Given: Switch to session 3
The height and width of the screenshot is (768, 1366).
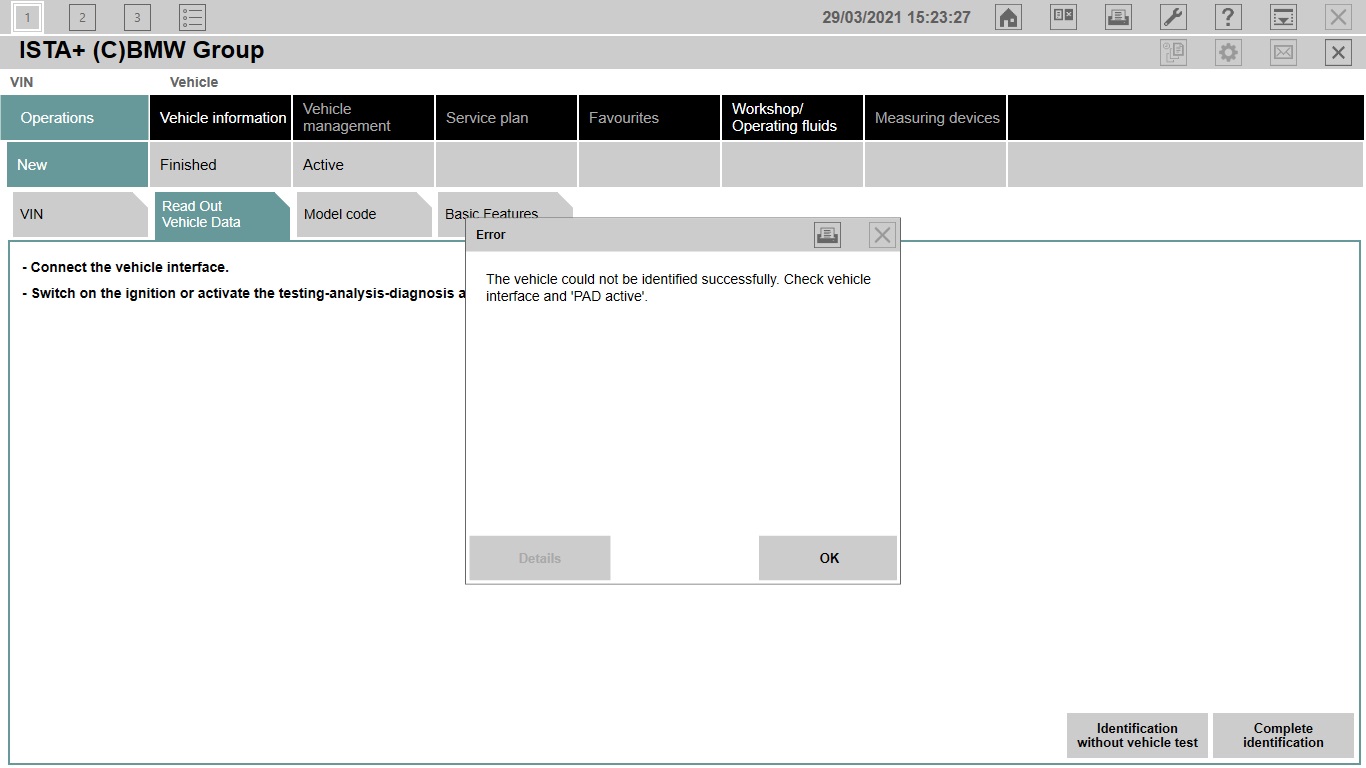Looking at the screenshot, I should coord(137,17).
